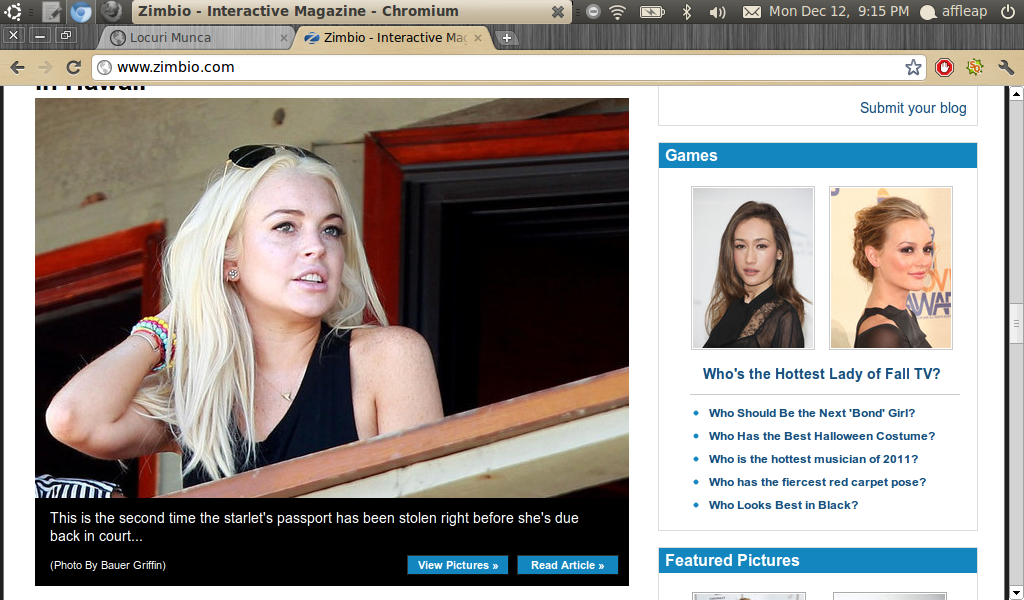Viewport: 1024px width, 600px height.
Task: Click the site info globe in the address bar
Action: [104, 67]
